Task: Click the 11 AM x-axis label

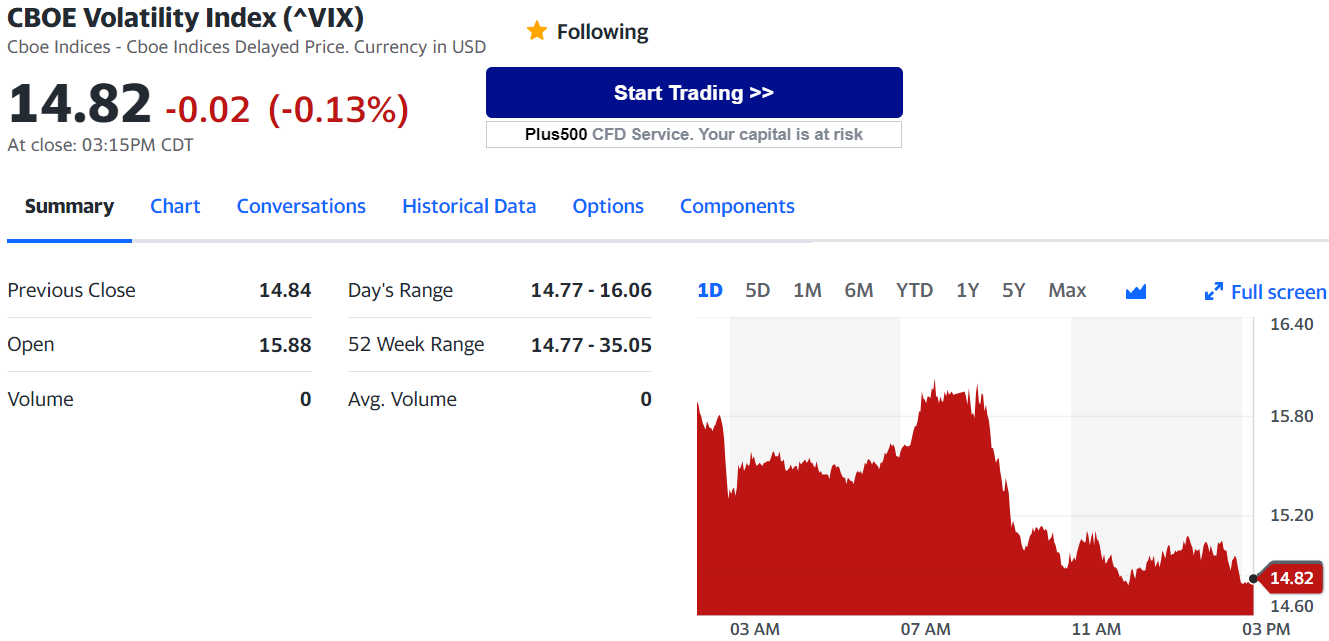Action: [x=1096, y=629]
